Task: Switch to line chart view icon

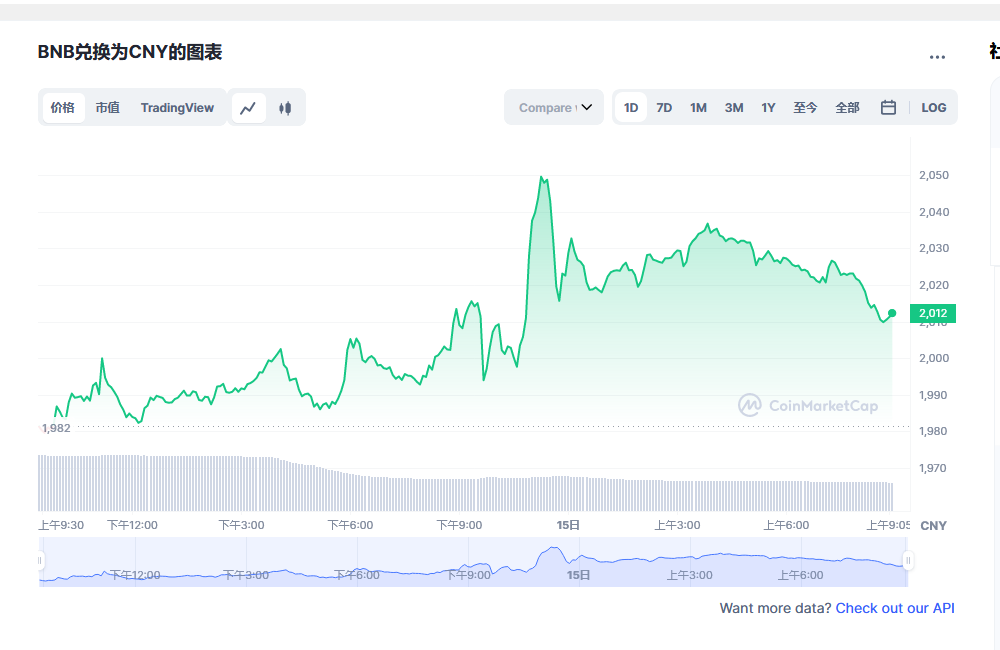Action: (248, 108)
